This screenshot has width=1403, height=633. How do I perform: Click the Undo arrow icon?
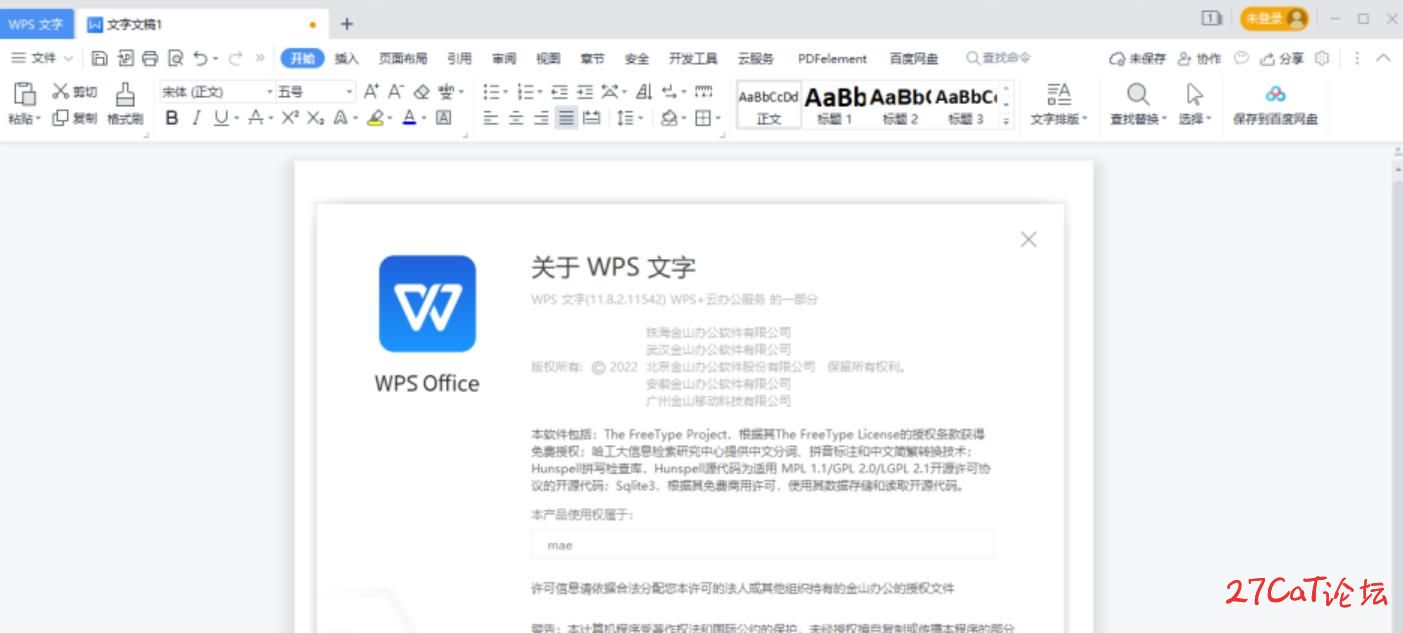[x=201, y=58]
